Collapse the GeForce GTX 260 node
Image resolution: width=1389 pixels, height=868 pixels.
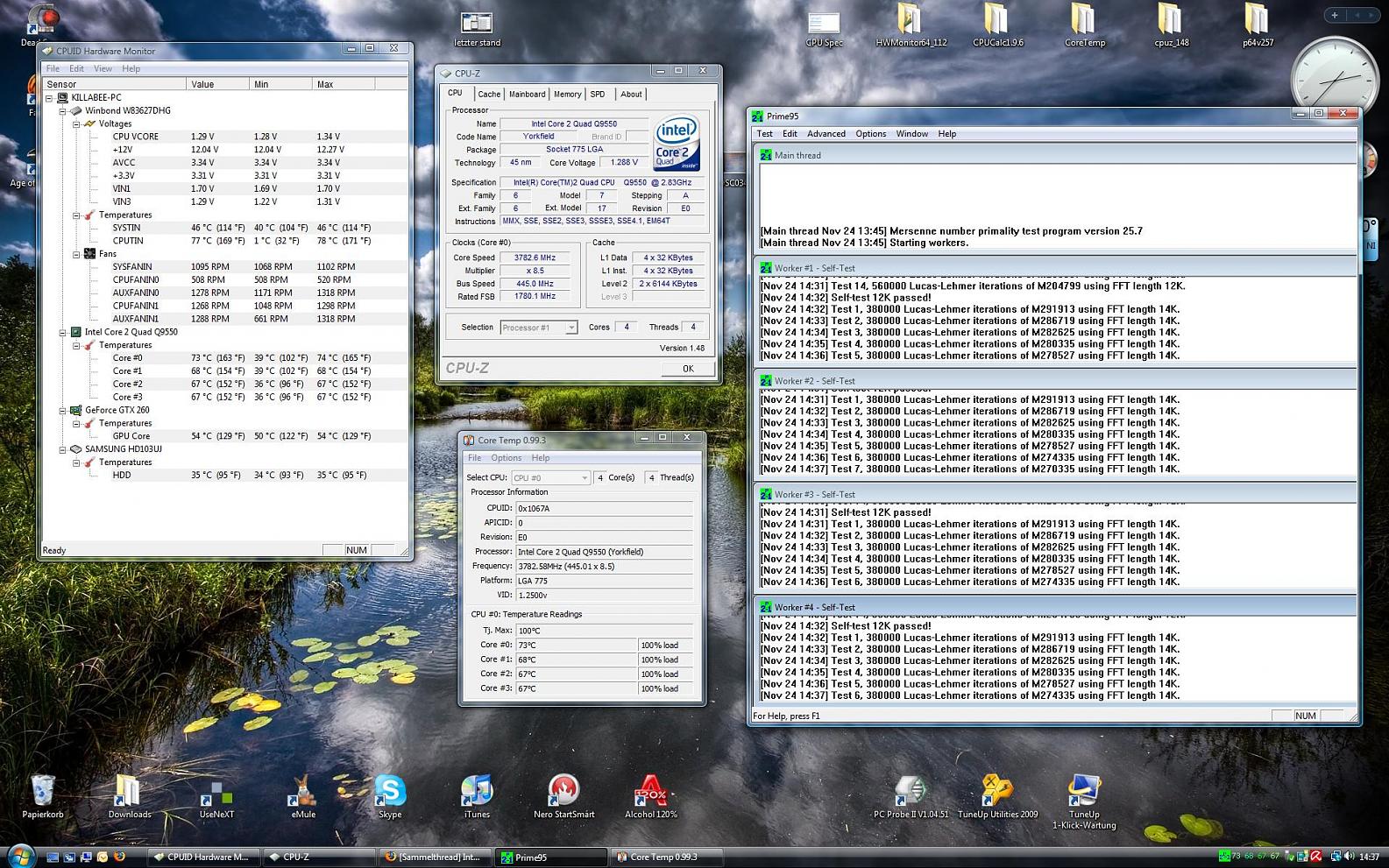coord(63,410)
